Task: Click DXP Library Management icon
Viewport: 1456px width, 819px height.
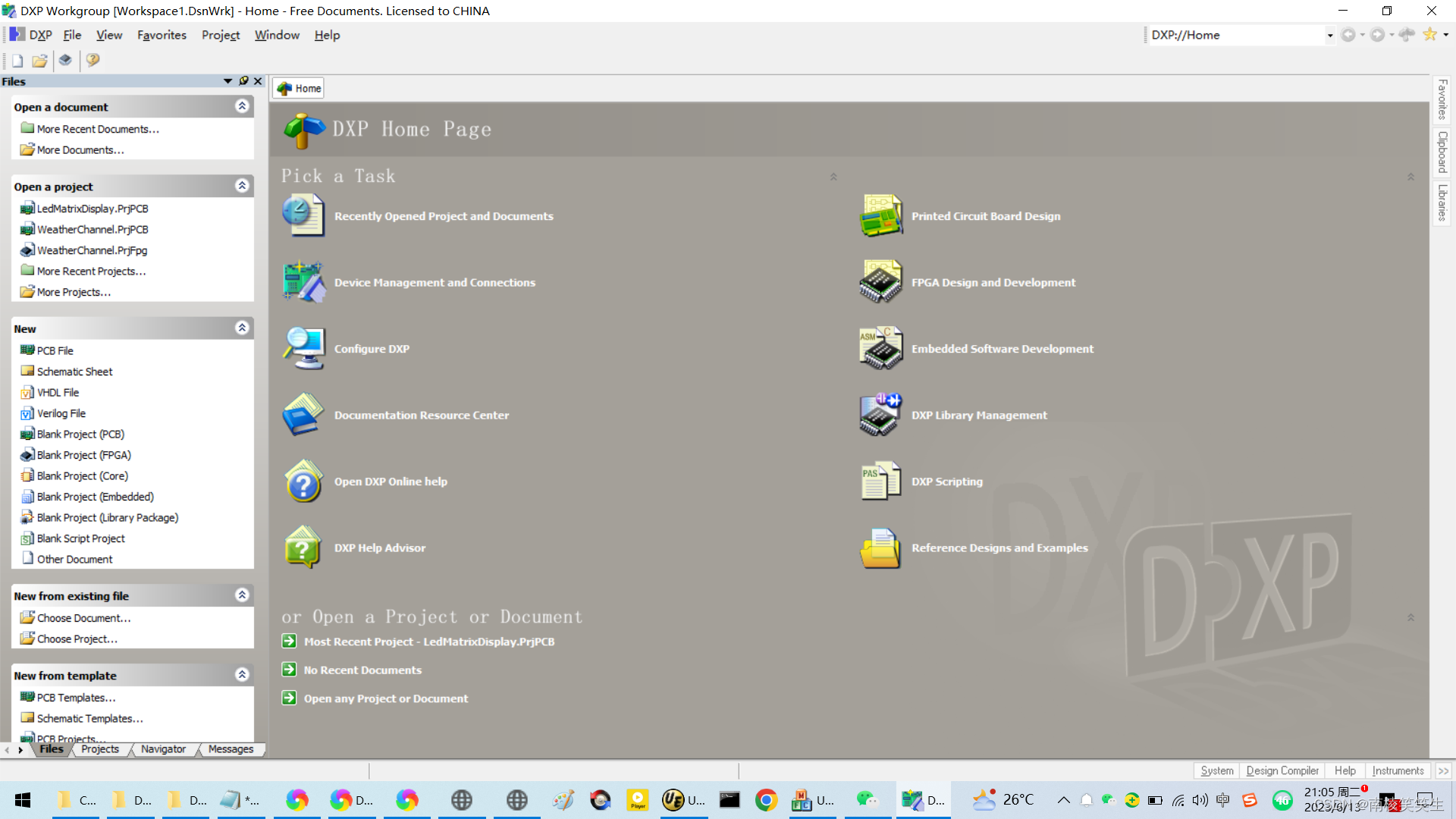Action: click(880, 415)
